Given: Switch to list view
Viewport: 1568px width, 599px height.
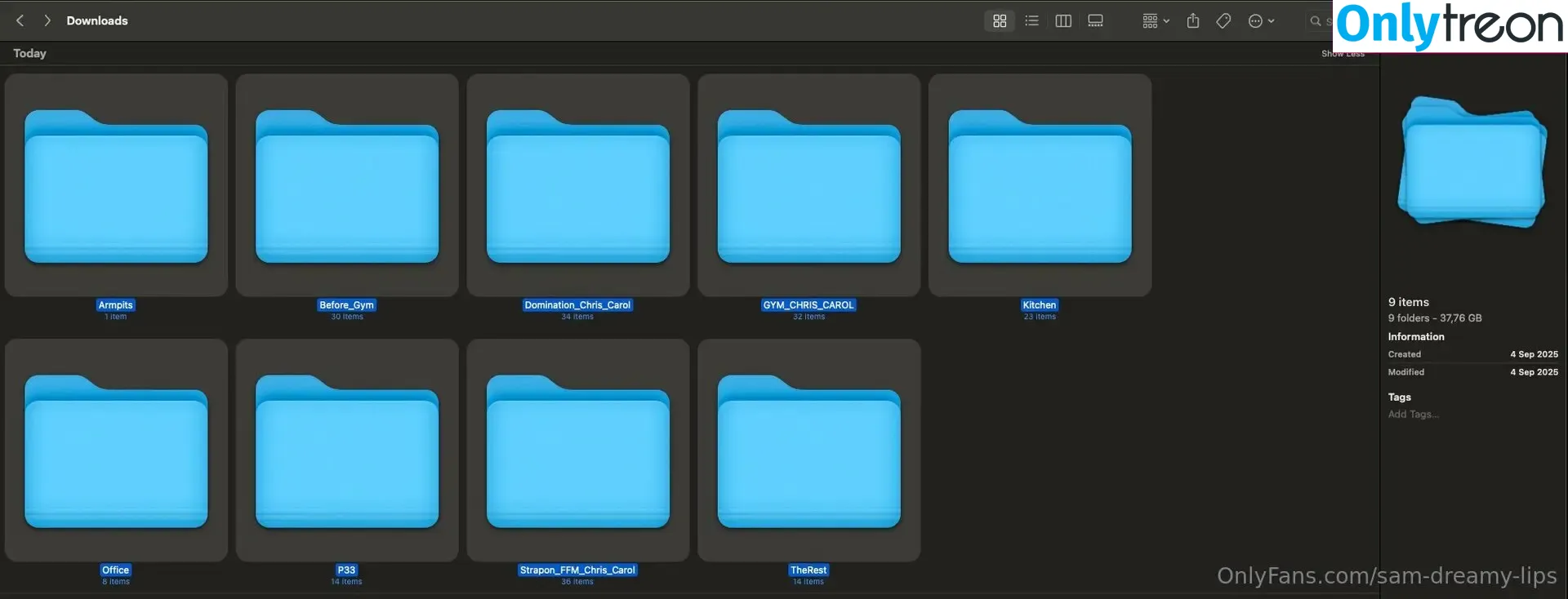Looking at the screenshot, I should point(1031,21).
